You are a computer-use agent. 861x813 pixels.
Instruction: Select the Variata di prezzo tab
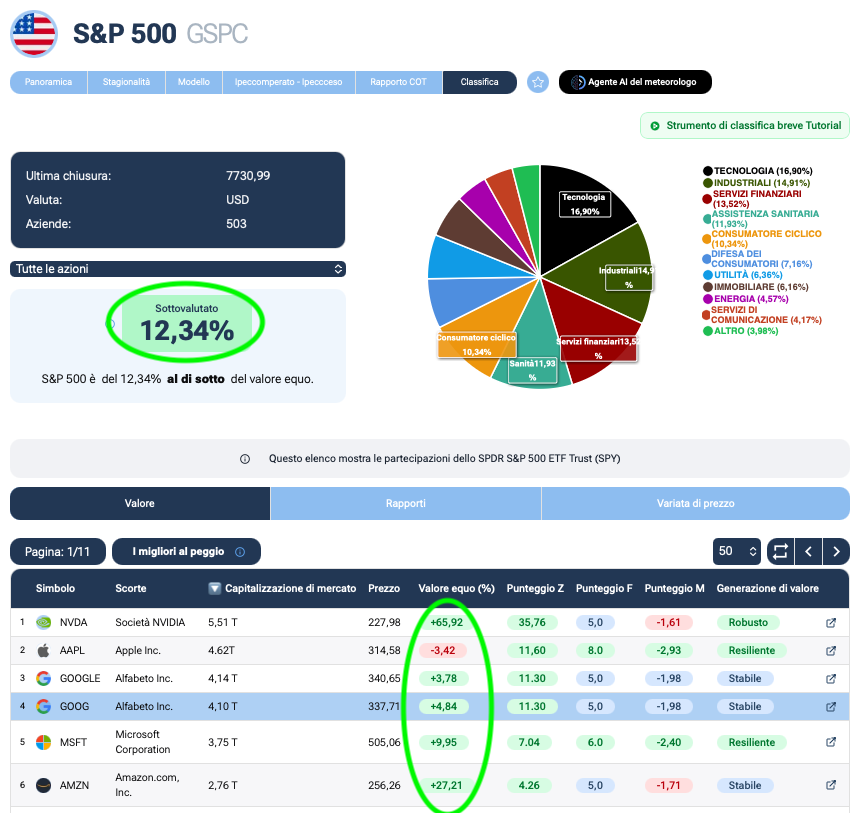click(x=696, y=503)
